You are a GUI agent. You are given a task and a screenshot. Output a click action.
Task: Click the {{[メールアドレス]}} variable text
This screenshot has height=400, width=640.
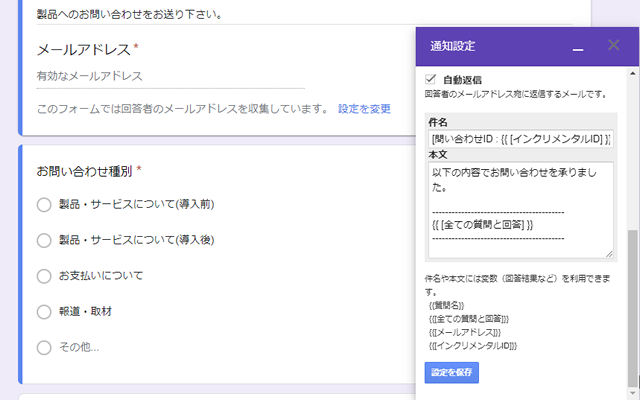point(464,332)
